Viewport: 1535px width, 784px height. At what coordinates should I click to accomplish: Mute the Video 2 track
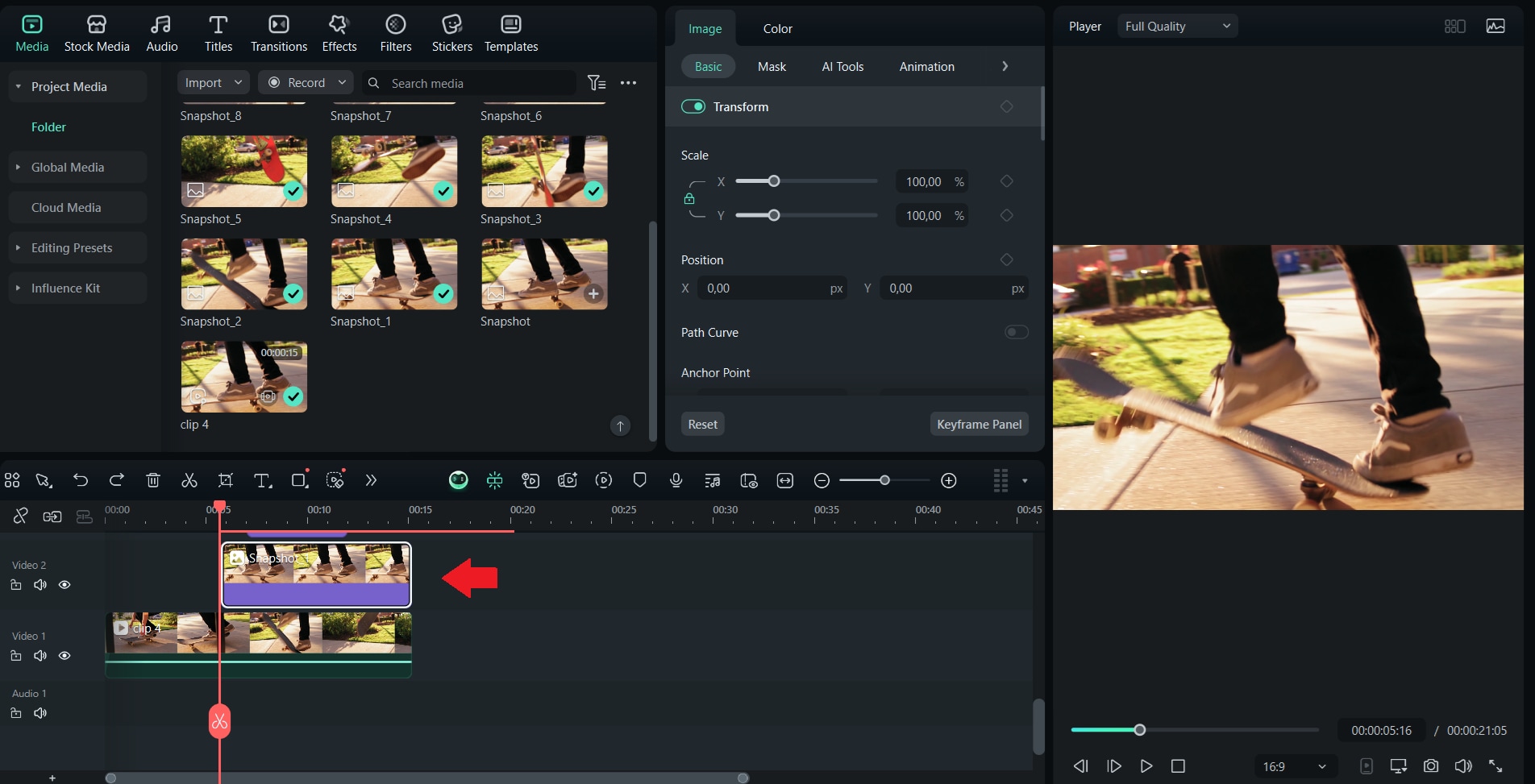click(x=40, y=585)
